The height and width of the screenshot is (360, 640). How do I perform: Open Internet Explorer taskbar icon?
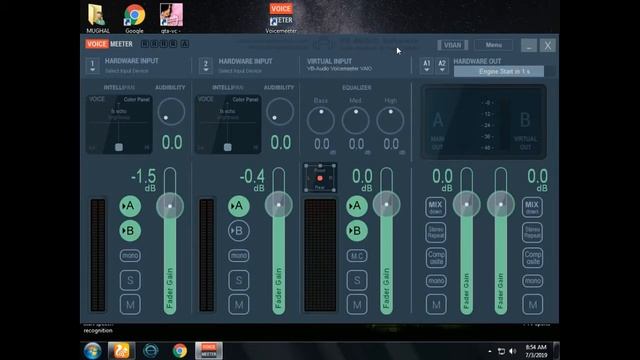[151, 351]
